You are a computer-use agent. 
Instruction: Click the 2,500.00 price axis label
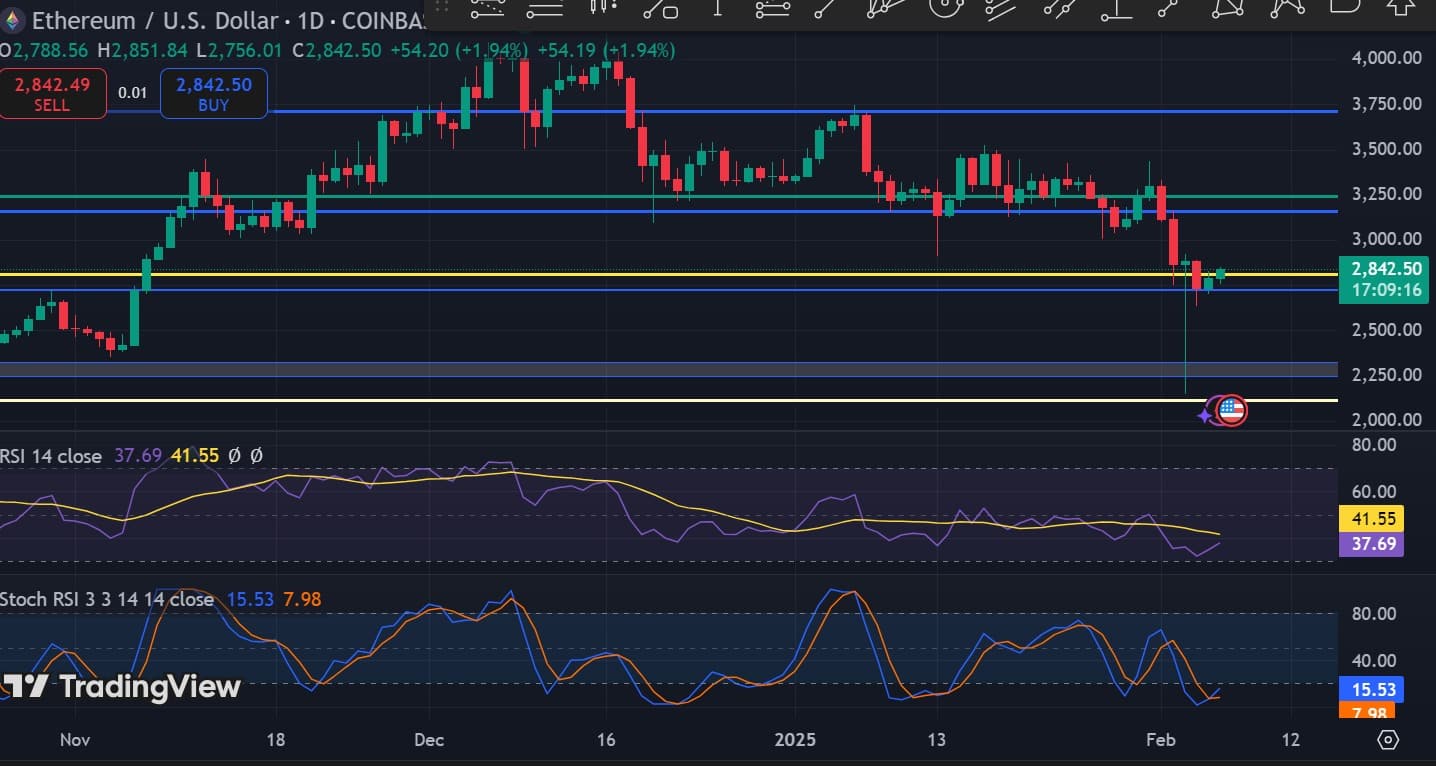coord(1387,330)
